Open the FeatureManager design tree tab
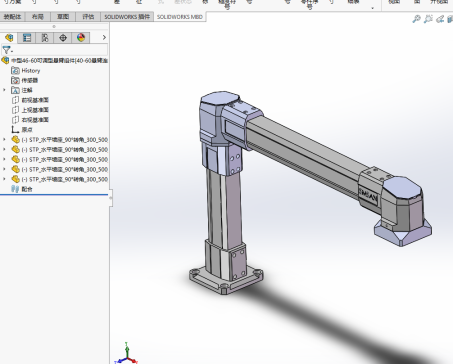Image resolution: width=453 pixels, height=364 pixels. (x=9, y=38)
